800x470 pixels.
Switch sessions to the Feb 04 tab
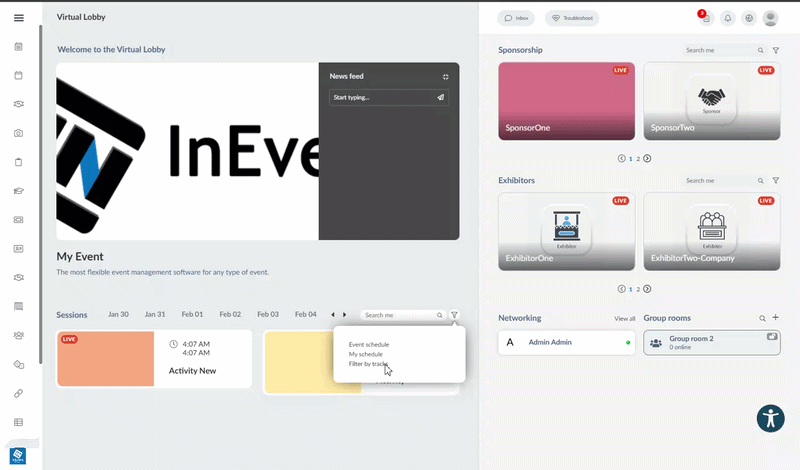click(306, 314)
